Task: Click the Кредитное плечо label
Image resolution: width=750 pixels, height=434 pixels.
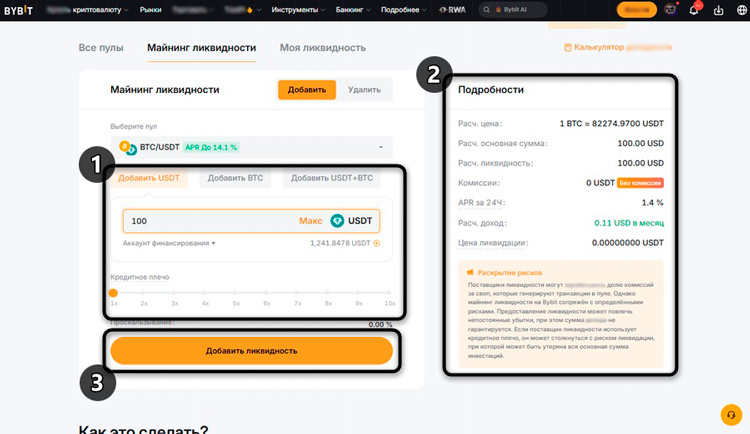Action: pos(140,277)
